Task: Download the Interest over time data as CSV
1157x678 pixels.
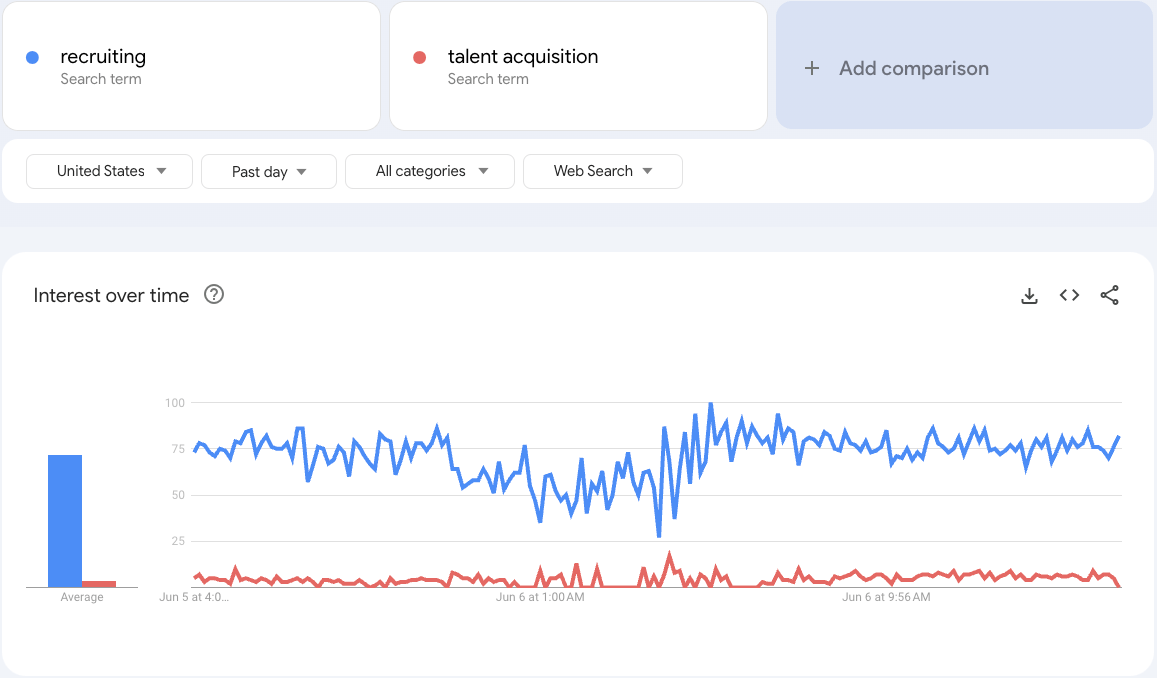Action: (x=1029, y=295)
